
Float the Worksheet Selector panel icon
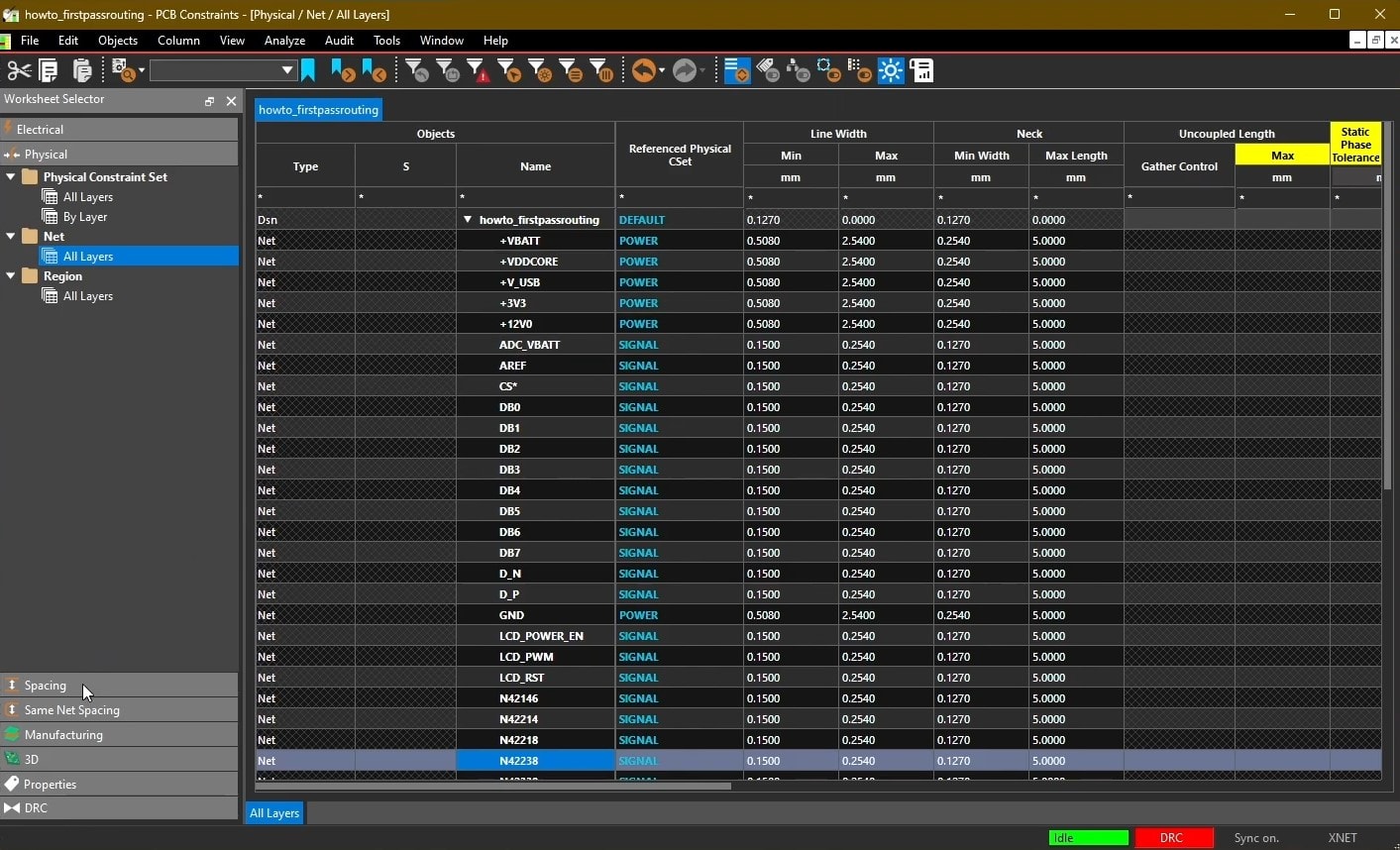coord(209,101)
